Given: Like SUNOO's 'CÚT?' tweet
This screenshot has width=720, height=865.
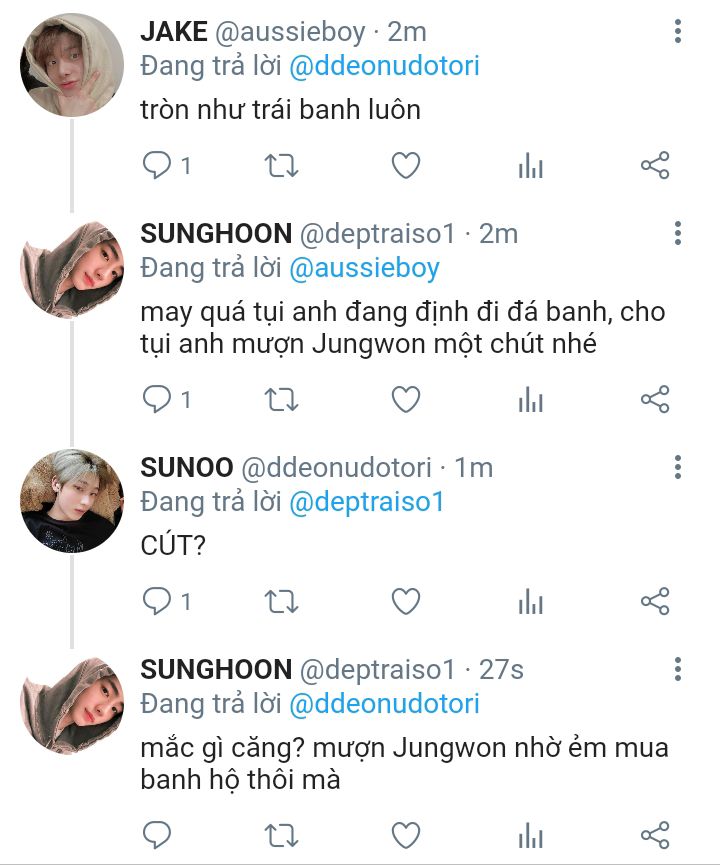Looking at the screenshot, I should point(405,601).
